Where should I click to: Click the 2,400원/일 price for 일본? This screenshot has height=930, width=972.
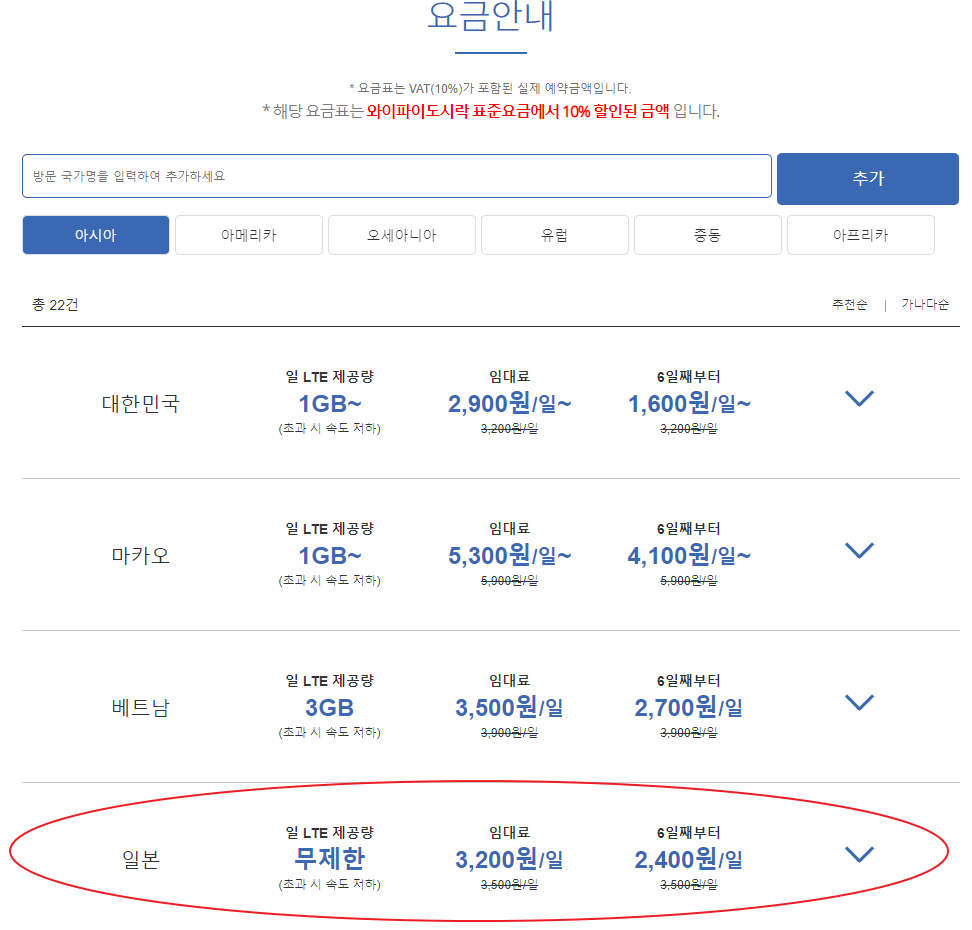[x=689, y=859]
